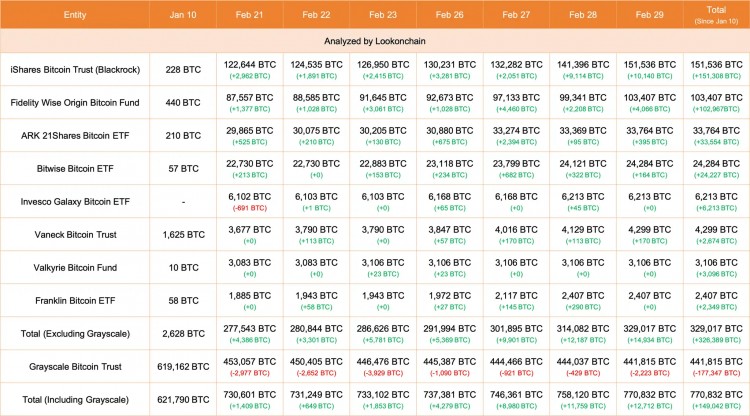Click the 1,625 BTC cell for Vaneck
This screenshot has height=416, width=750.
click(x=183, y=234)
